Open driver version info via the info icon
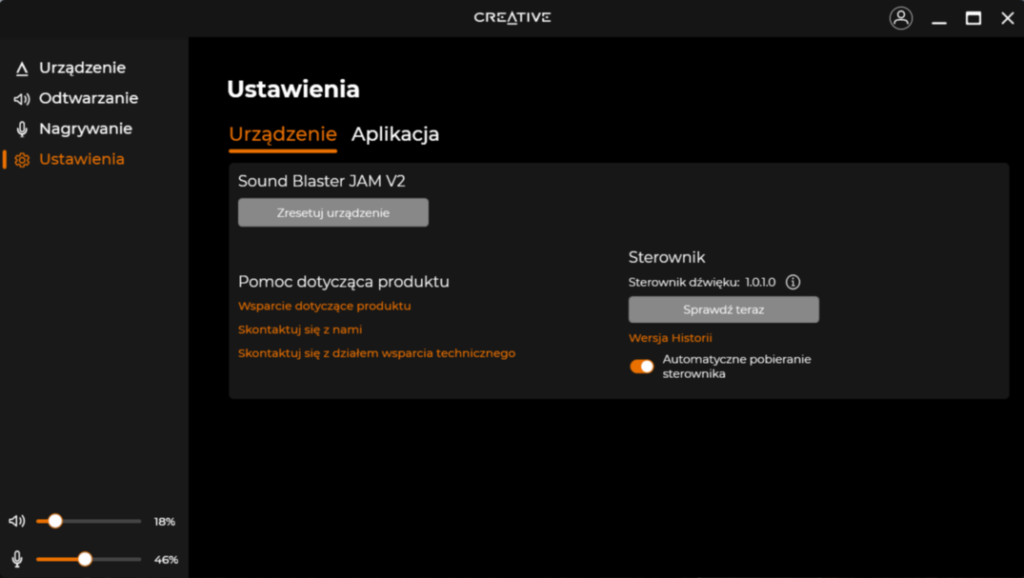Screen dimensions: 1024x578 tap(793, 282)
